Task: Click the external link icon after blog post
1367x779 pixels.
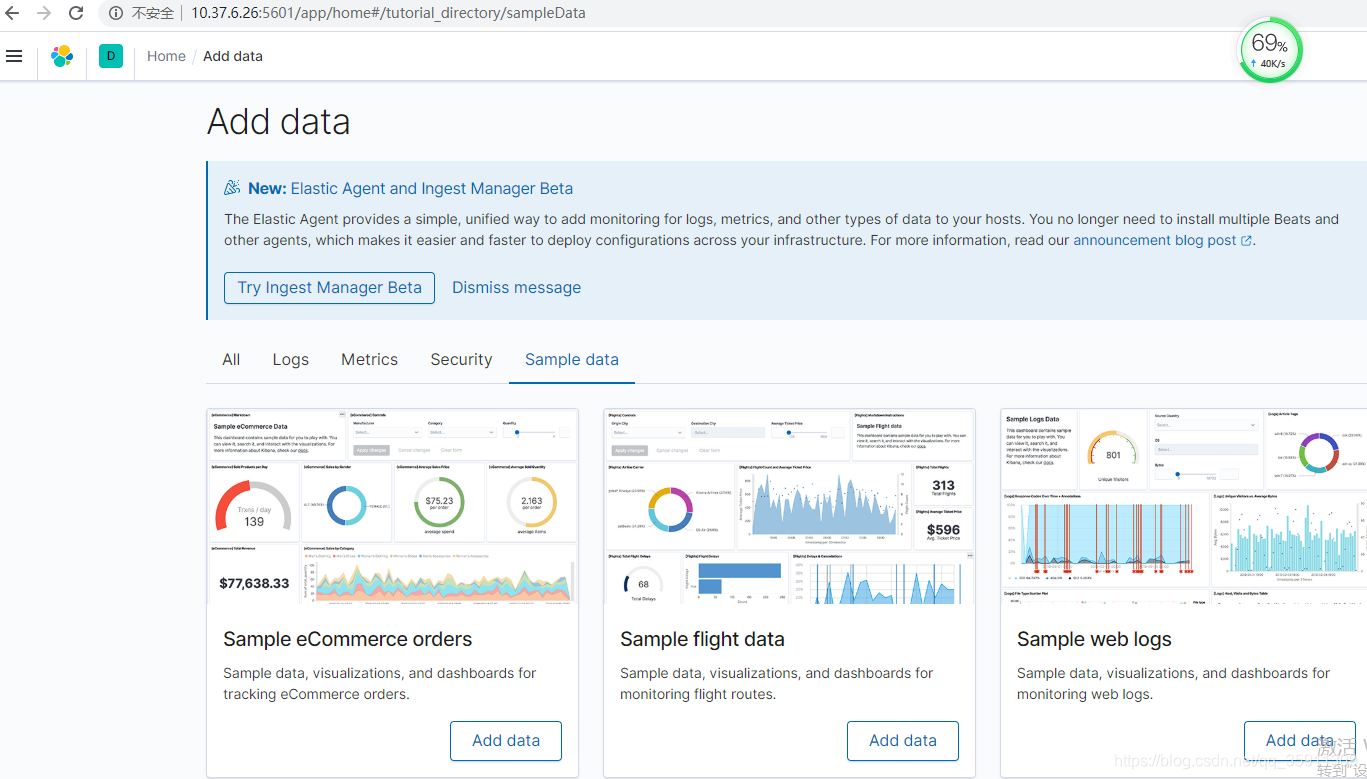Action: [1246, 241]
